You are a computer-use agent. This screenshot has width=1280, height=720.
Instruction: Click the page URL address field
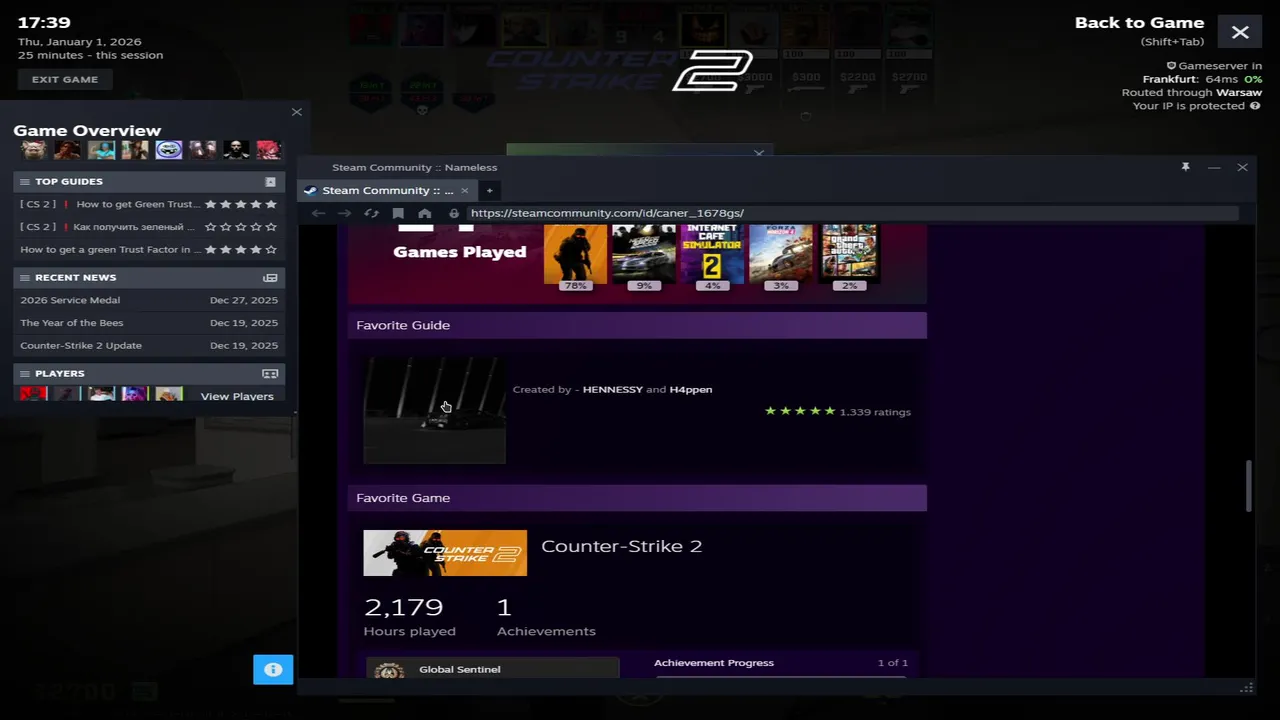[853, 213]
